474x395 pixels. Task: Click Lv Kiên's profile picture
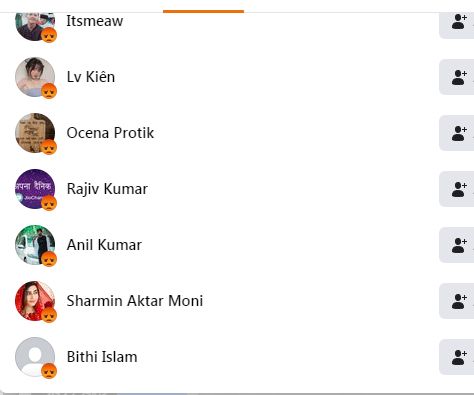[35, 77]
